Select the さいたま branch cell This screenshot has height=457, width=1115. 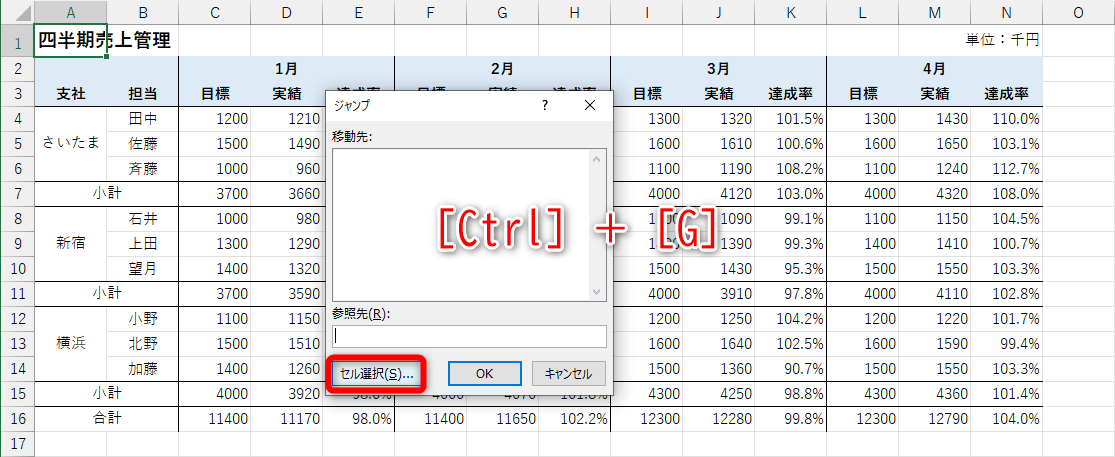coord(71,144)
